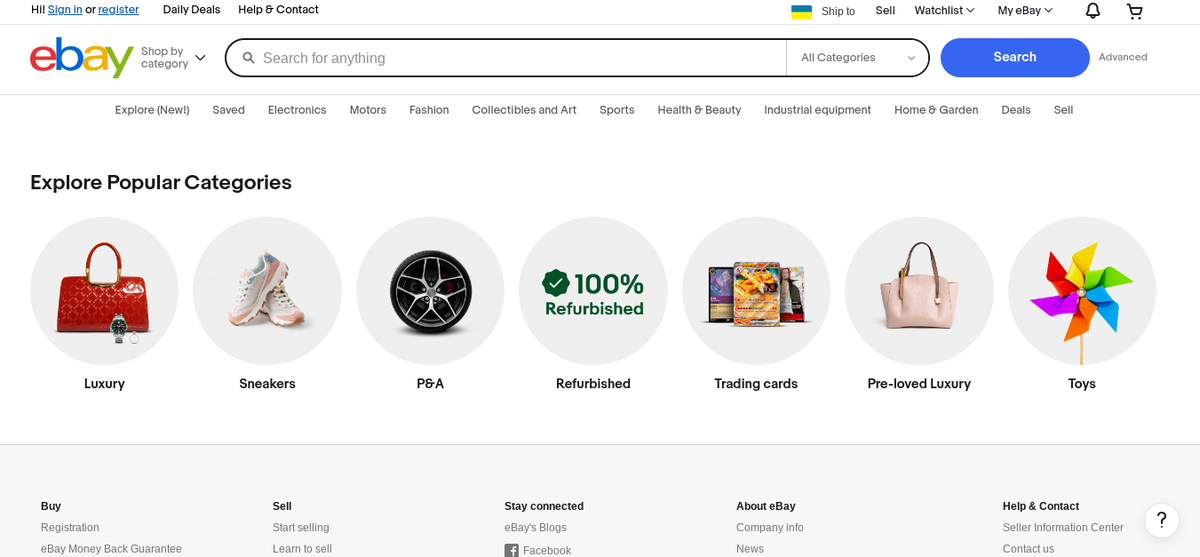This screenshot has width=1200, height=557.
Task: Click the Trading cards category label
Action: (x=756, y=384)
